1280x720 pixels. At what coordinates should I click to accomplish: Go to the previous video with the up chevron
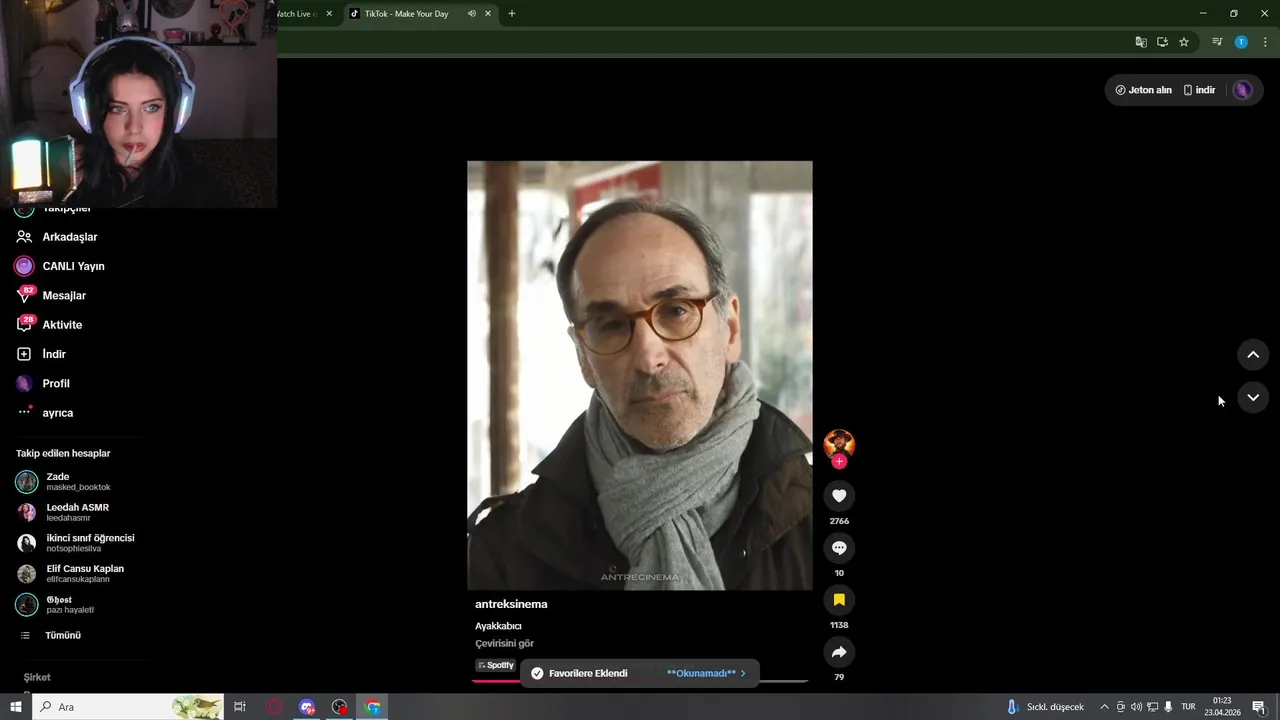[1253, 355]
